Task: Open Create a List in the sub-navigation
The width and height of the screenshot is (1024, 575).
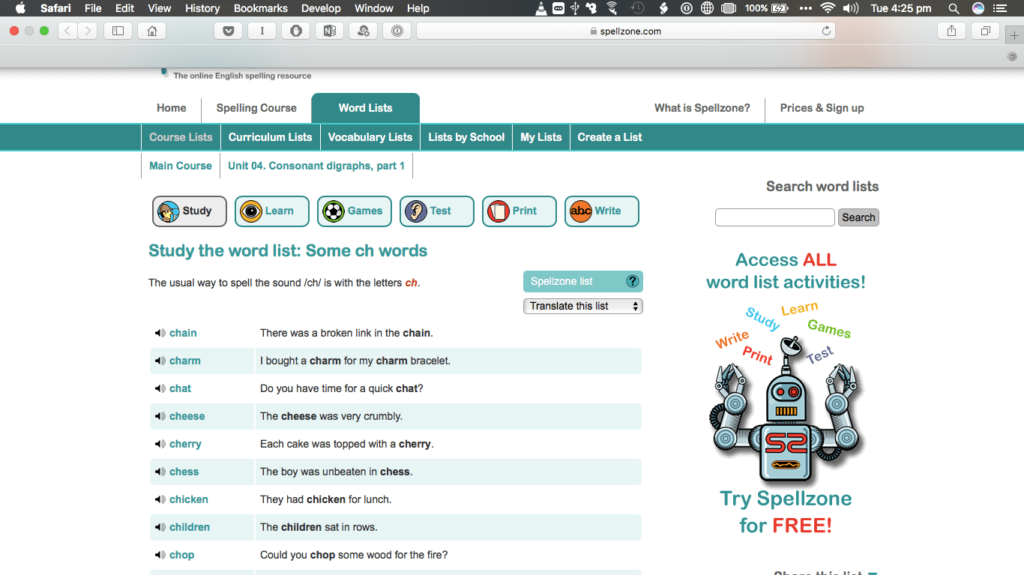Action: (x=609, y=137)
